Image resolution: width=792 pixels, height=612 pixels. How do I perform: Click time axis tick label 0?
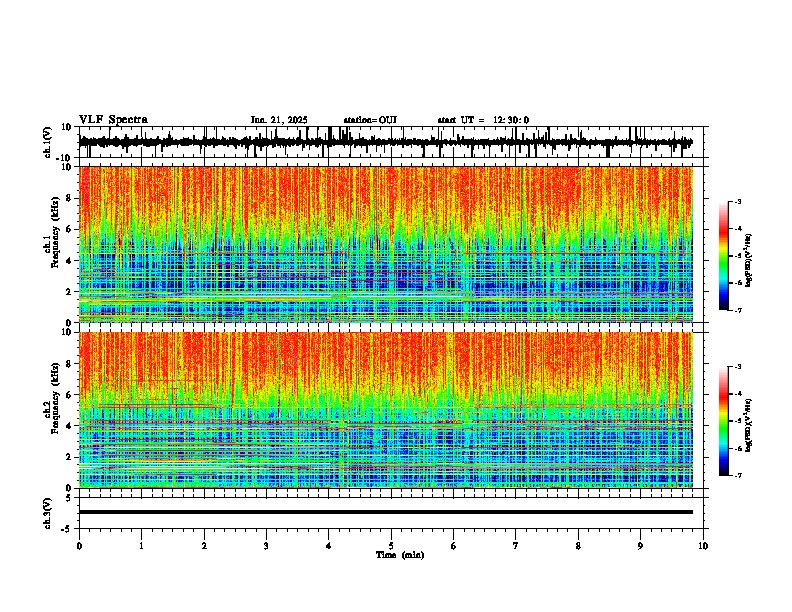pos(79,546)
